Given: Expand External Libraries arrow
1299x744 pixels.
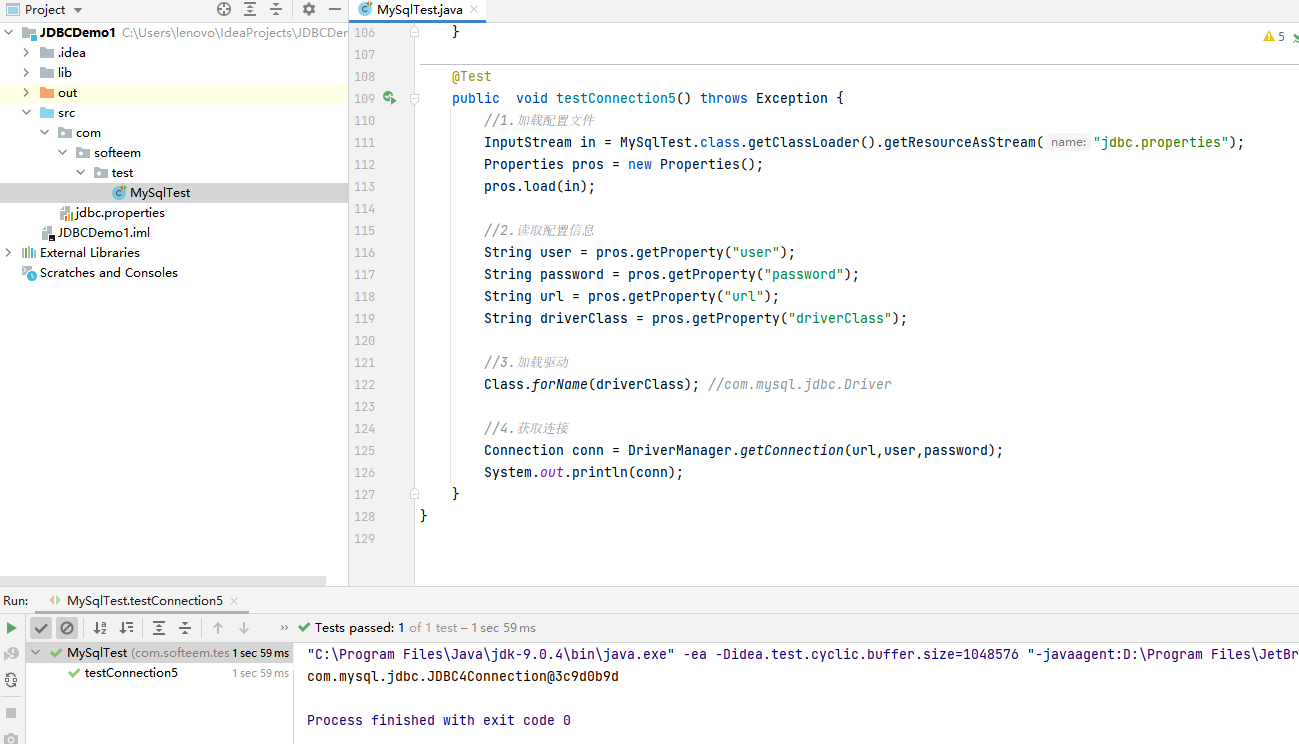Looking at the screenshot, I should (9, 252).
